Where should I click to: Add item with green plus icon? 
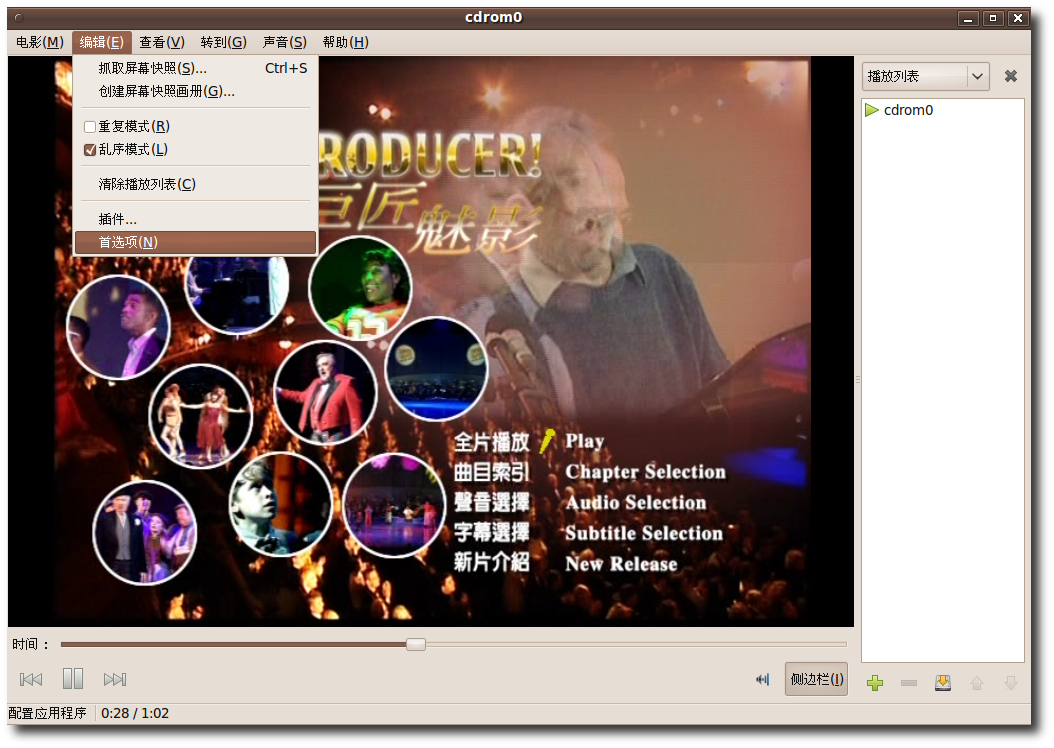click(x=875, y=683)
